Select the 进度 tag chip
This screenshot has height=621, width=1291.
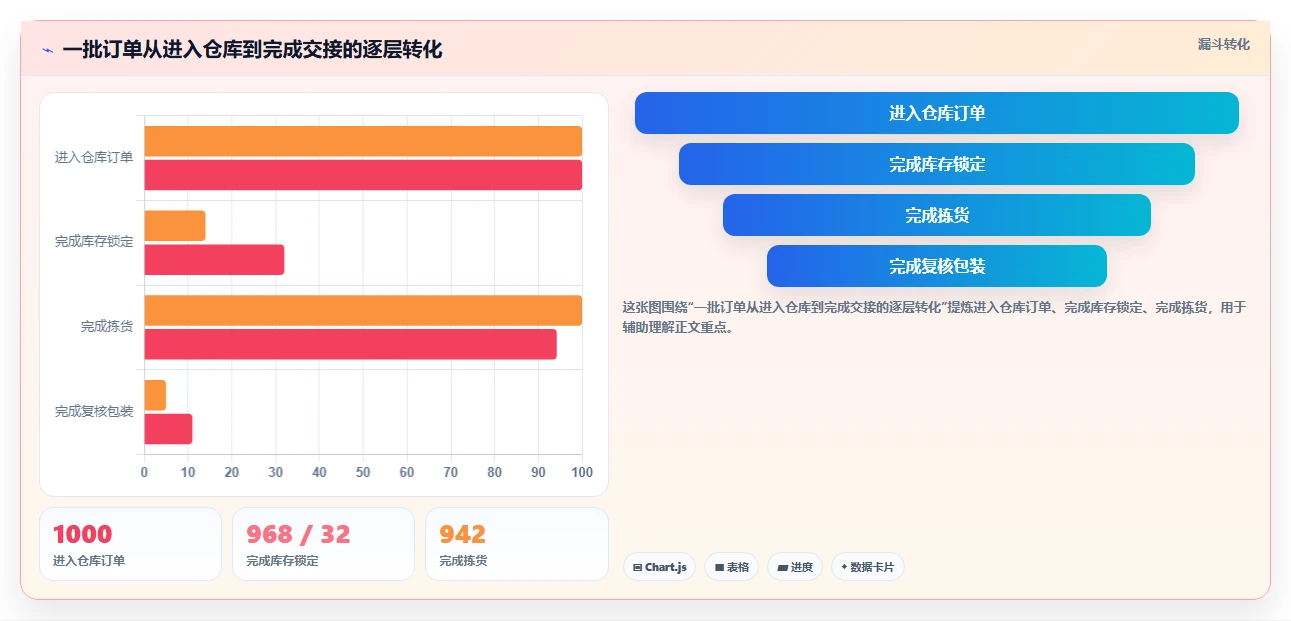[795, 567]
